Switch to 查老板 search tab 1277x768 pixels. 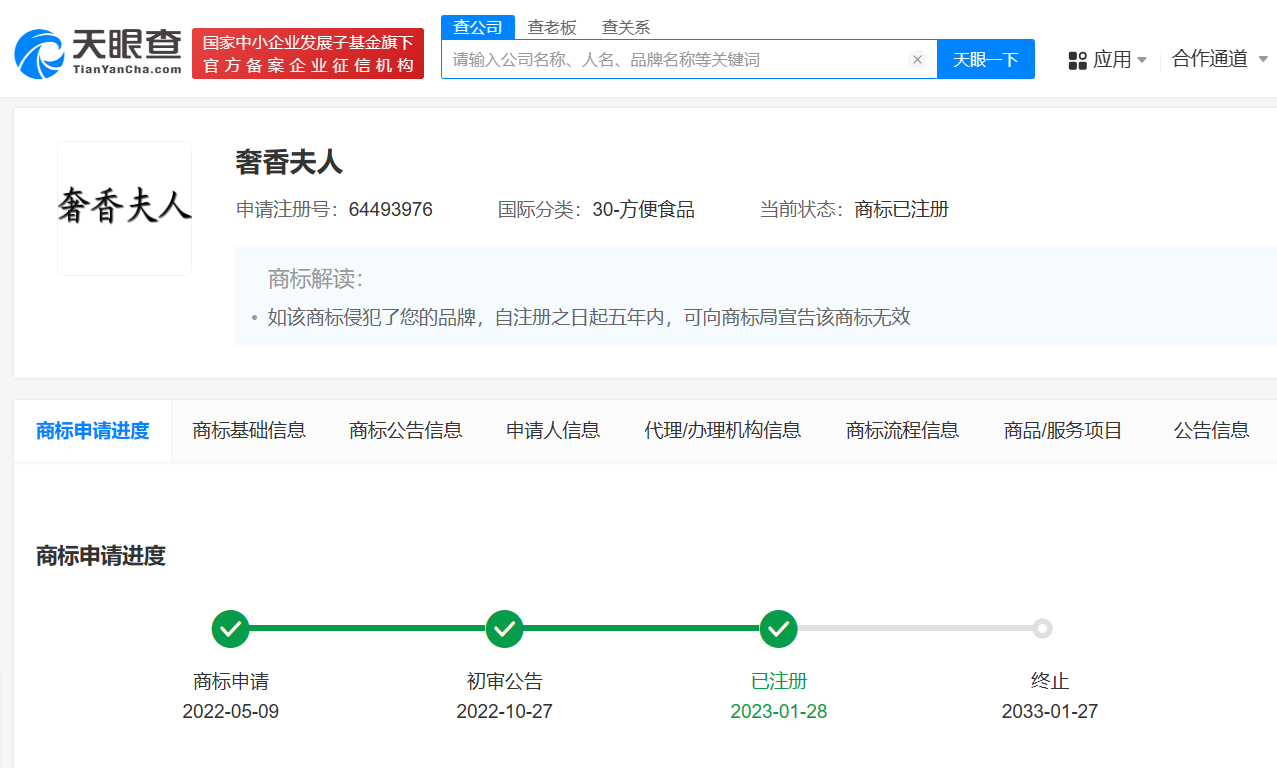[552, 27]
